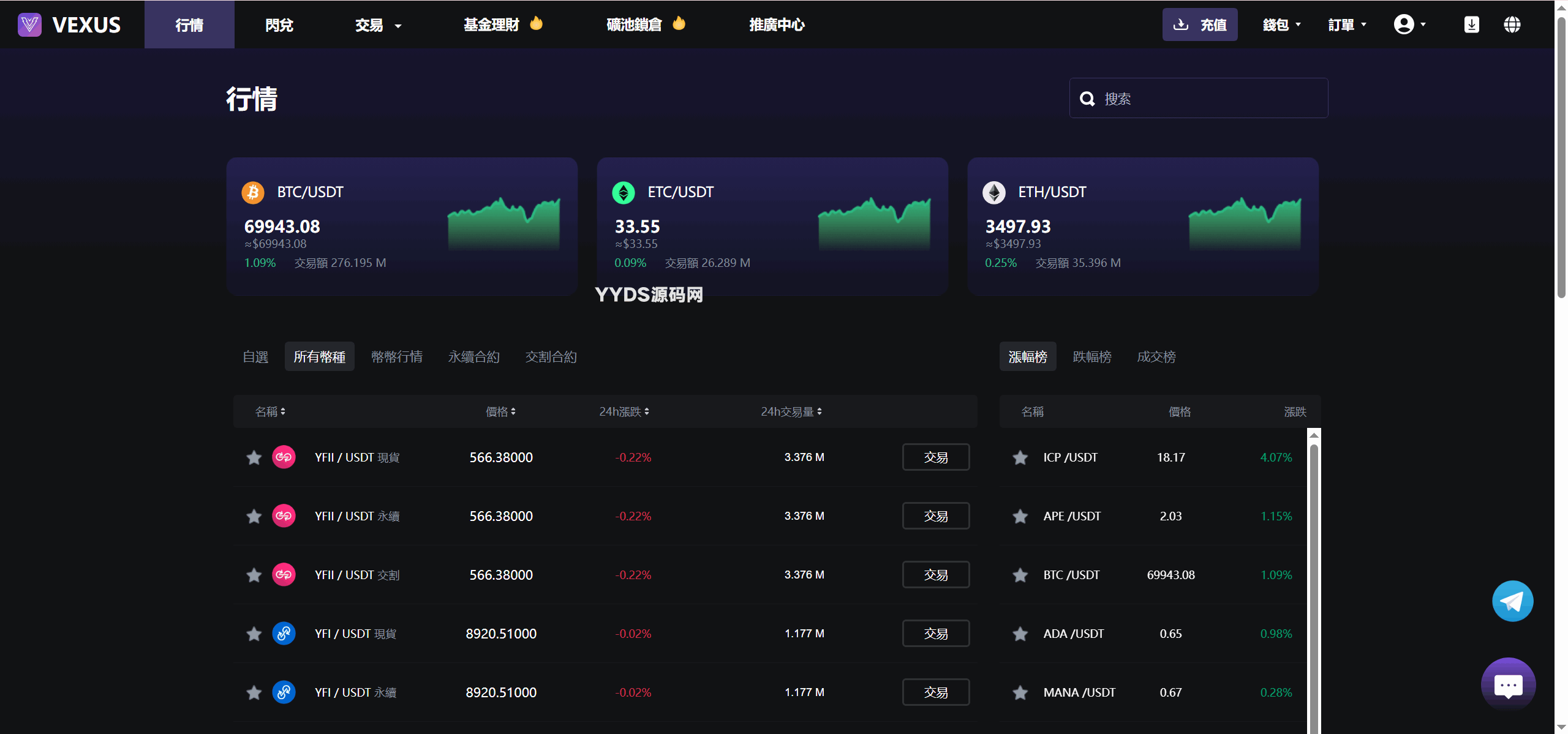Toggle favorite star for ICP /USDT
This screenshot has width=1568, height=734.
[x=1020, y=457]
